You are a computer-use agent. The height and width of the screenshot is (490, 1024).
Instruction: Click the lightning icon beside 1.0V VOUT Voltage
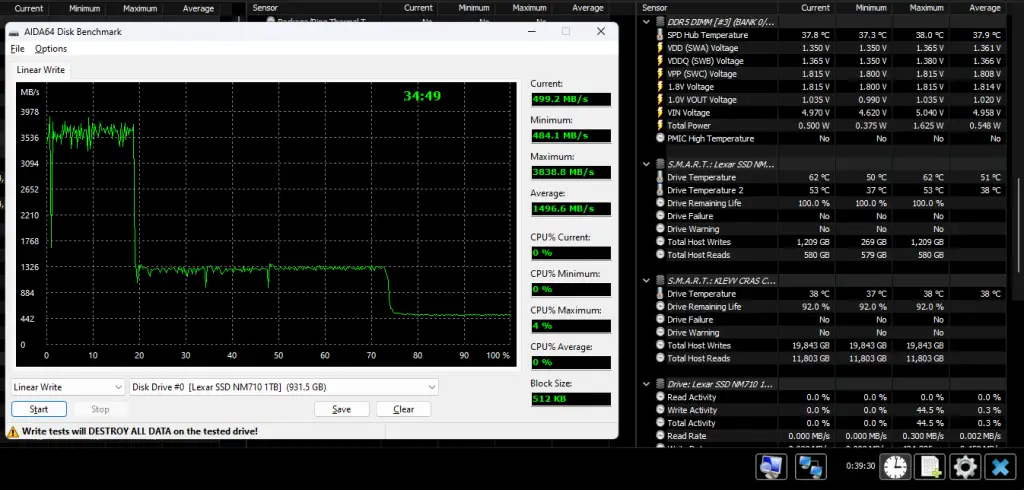pos(660,100)
